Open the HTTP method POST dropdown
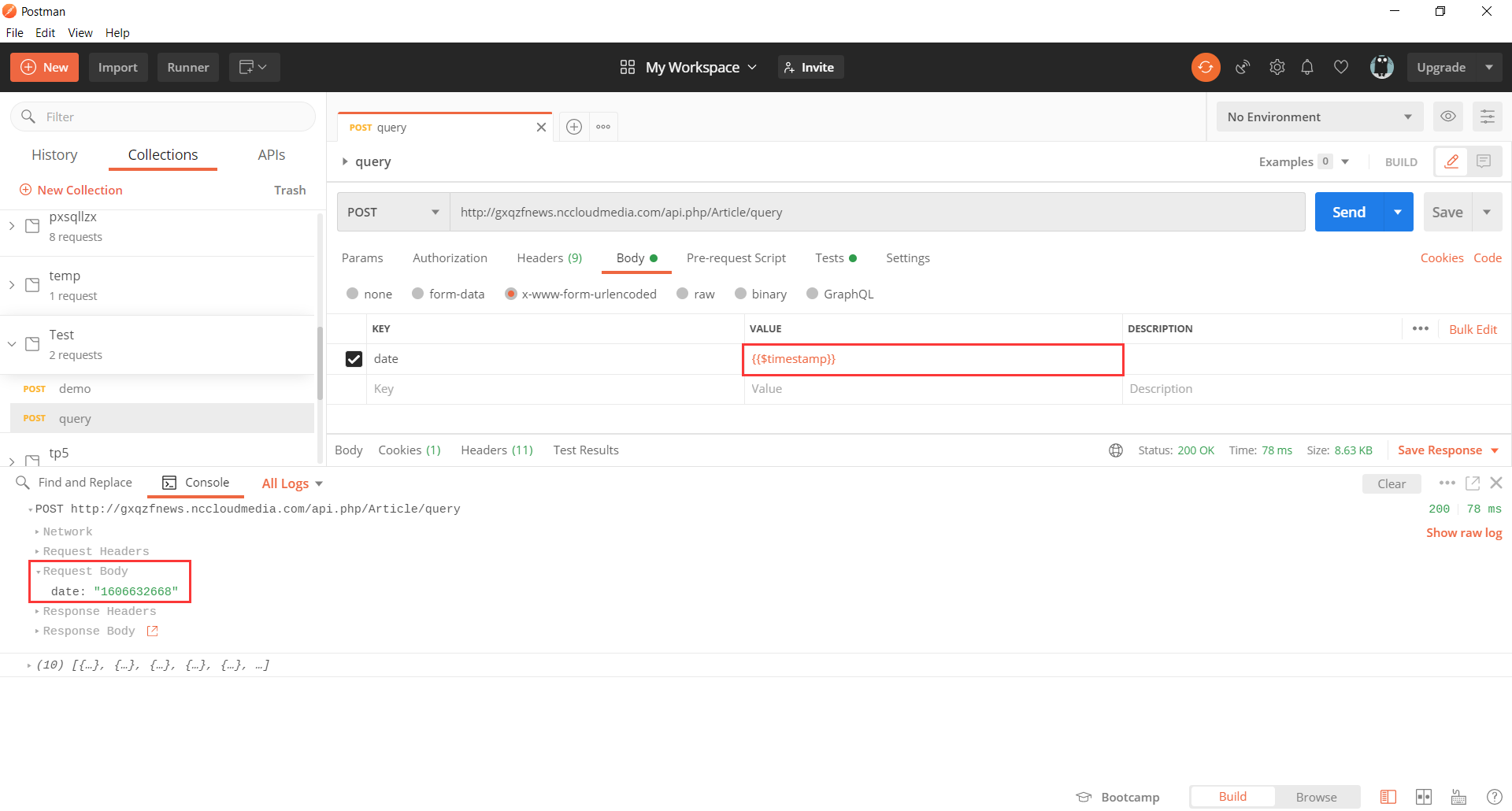The width and height of the screenshot is (1512, 811). 393,213
